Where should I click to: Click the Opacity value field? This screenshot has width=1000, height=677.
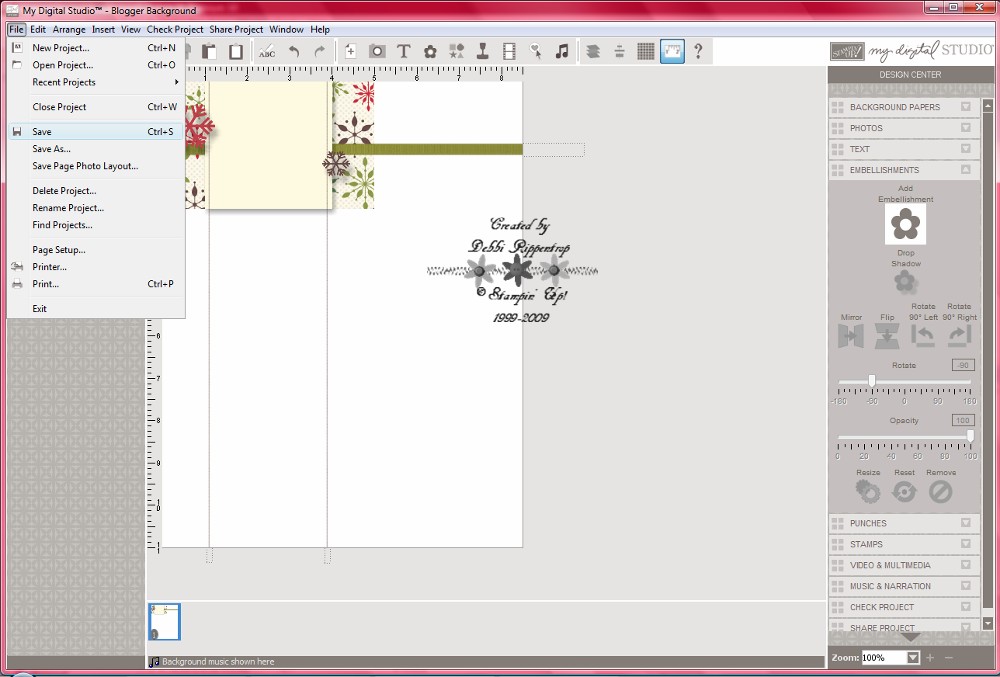point(963,420)
